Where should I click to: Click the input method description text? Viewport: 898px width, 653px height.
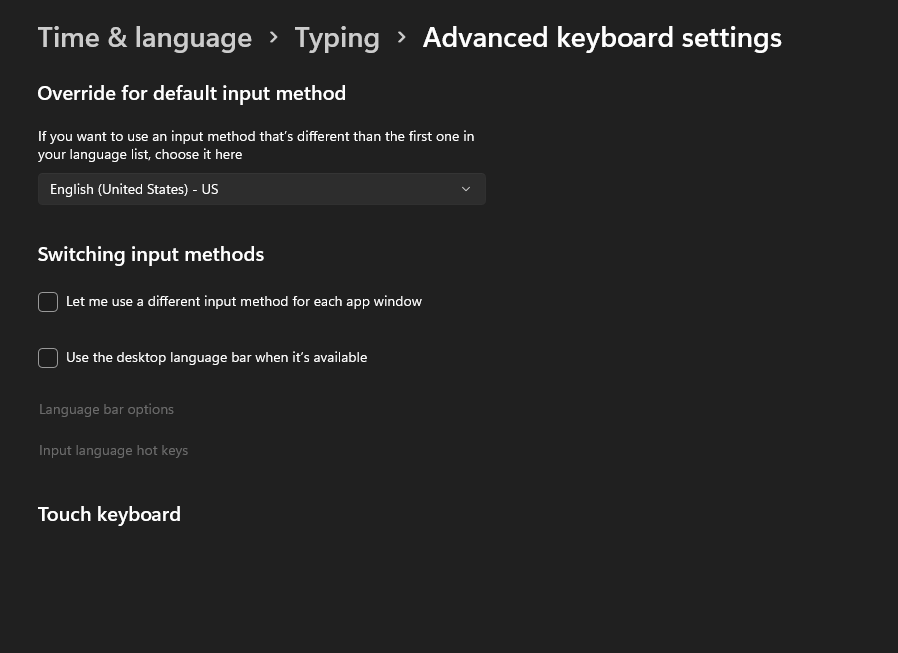coord(256,145)
